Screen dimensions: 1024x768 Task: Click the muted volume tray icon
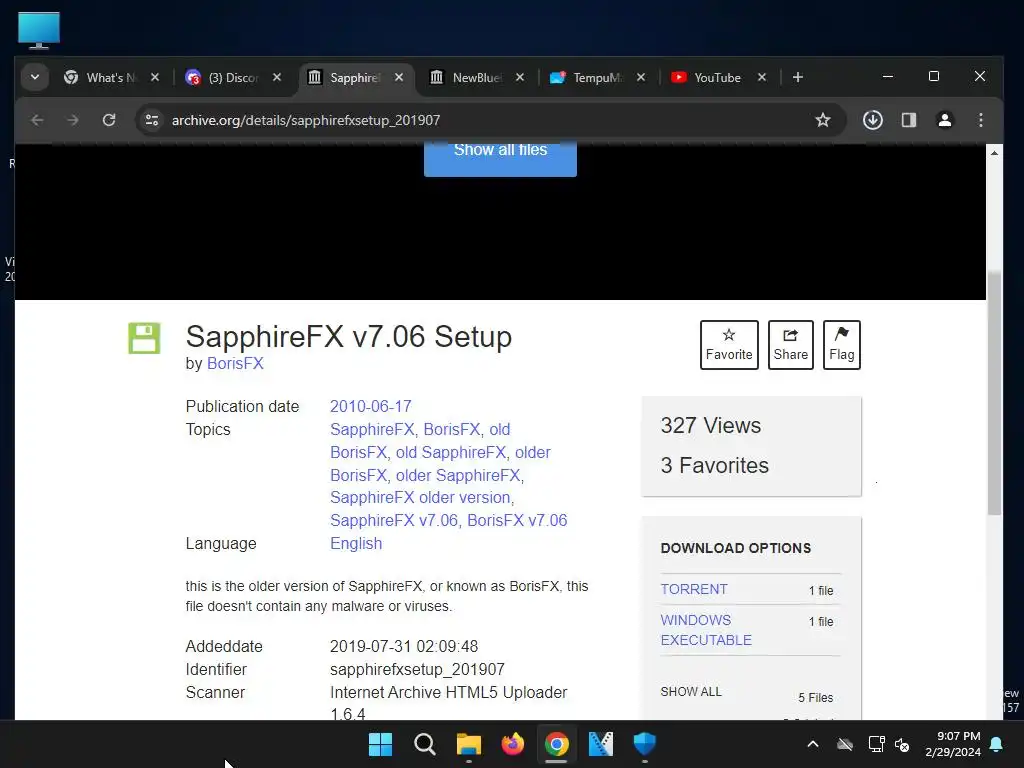tap(903, 744)
